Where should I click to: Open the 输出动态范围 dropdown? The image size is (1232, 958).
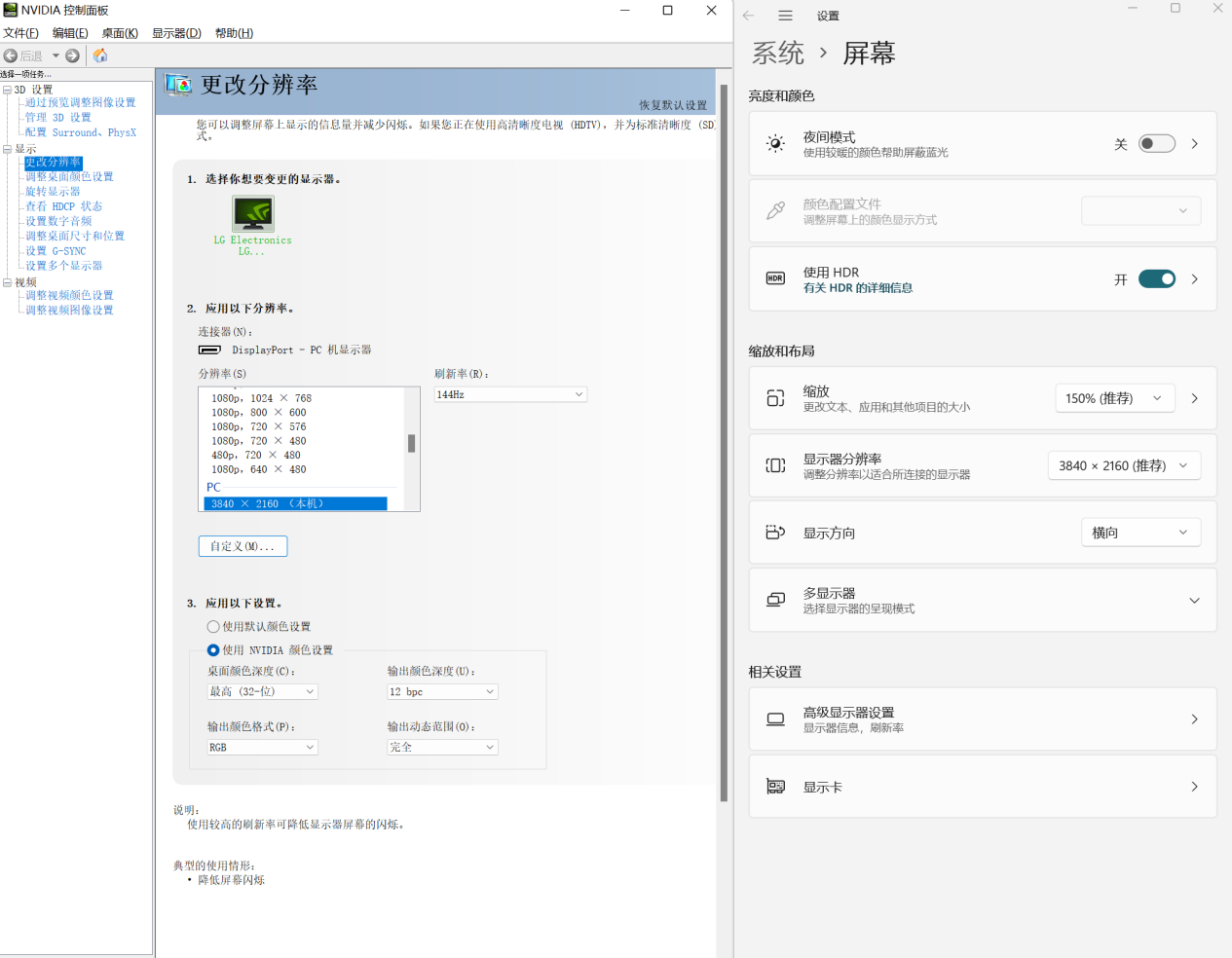coord(443,747)
